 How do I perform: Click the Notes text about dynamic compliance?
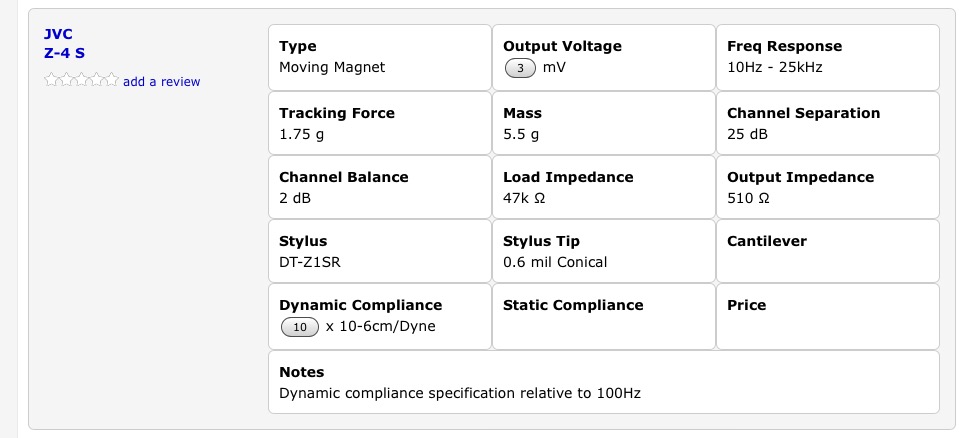[459, 393]
